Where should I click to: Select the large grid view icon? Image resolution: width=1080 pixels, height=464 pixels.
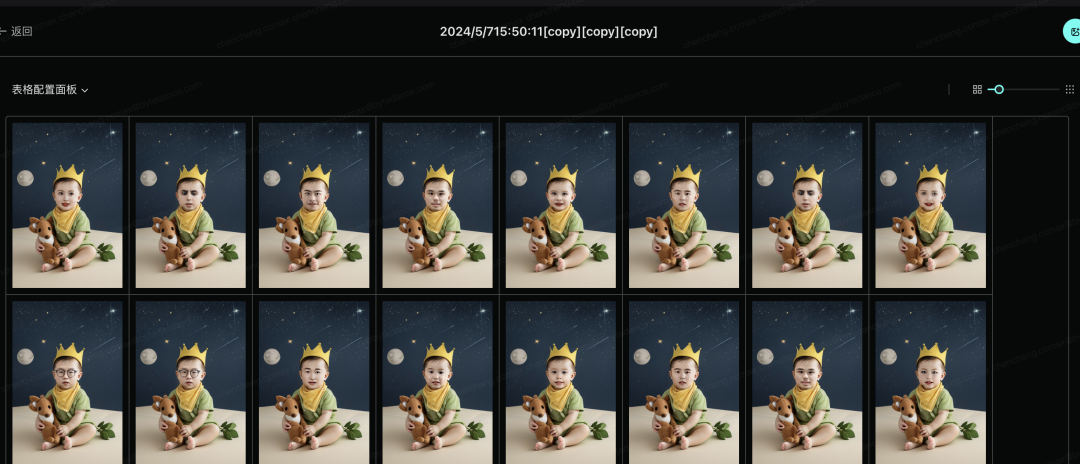(x=977, y=89)
